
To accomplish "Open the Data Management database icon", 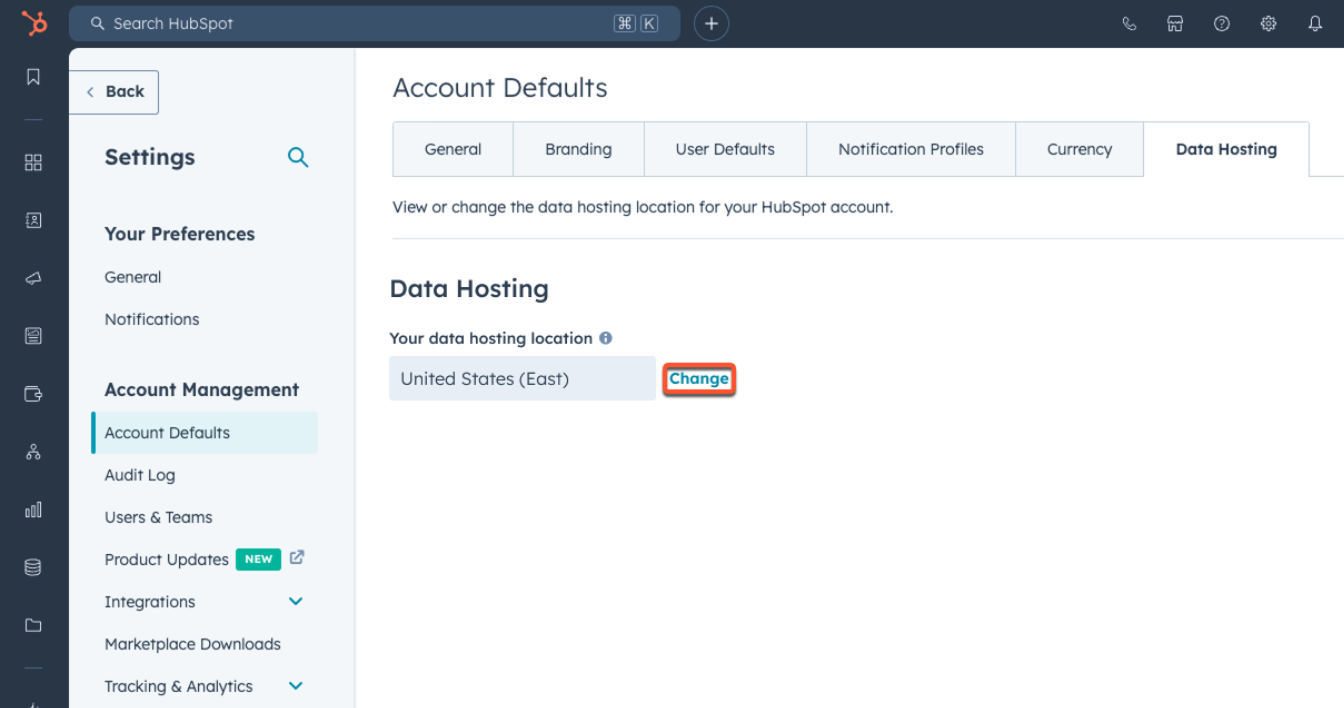I will tap(33, 568).
